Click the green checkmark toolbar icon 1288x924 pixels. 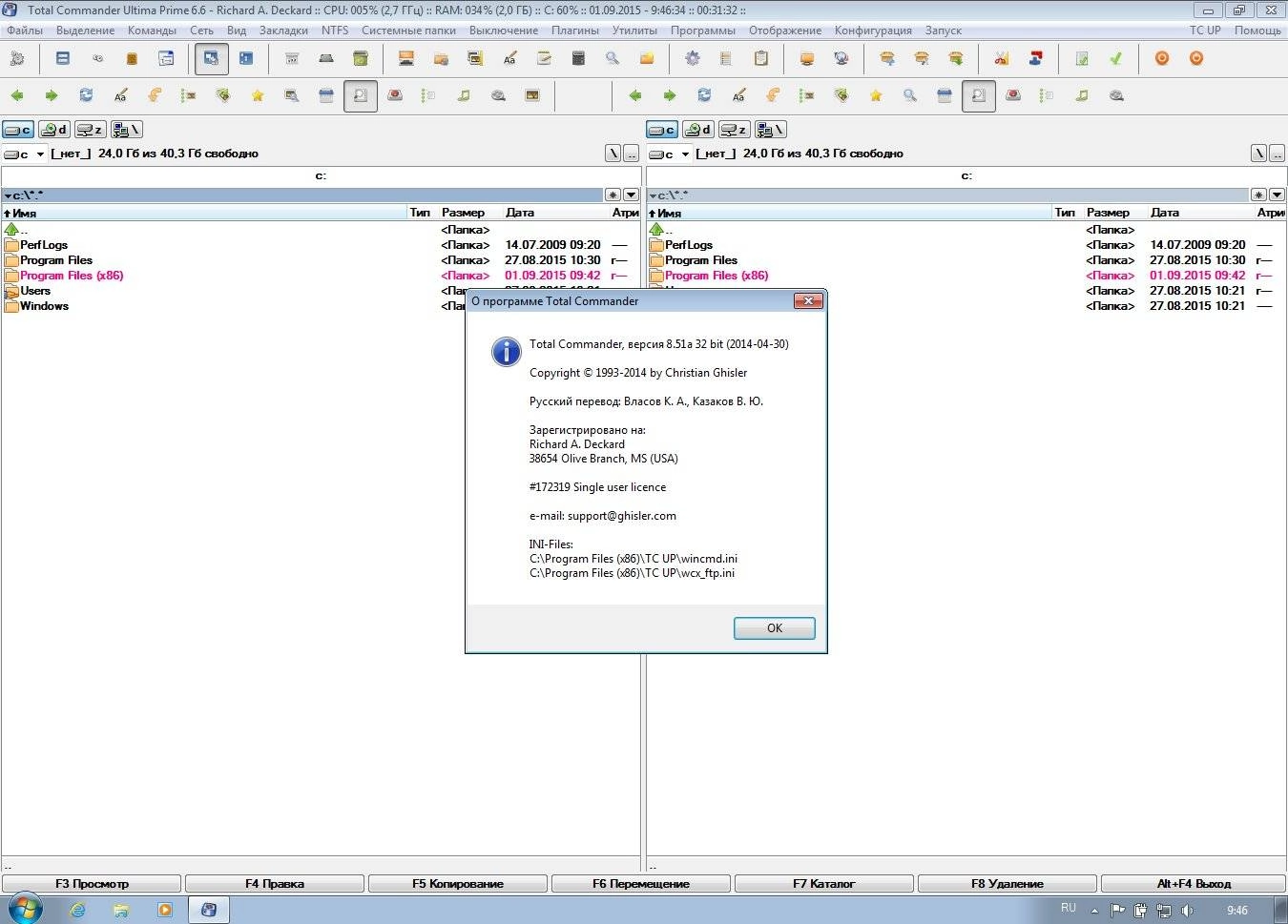coord(1116,59)
